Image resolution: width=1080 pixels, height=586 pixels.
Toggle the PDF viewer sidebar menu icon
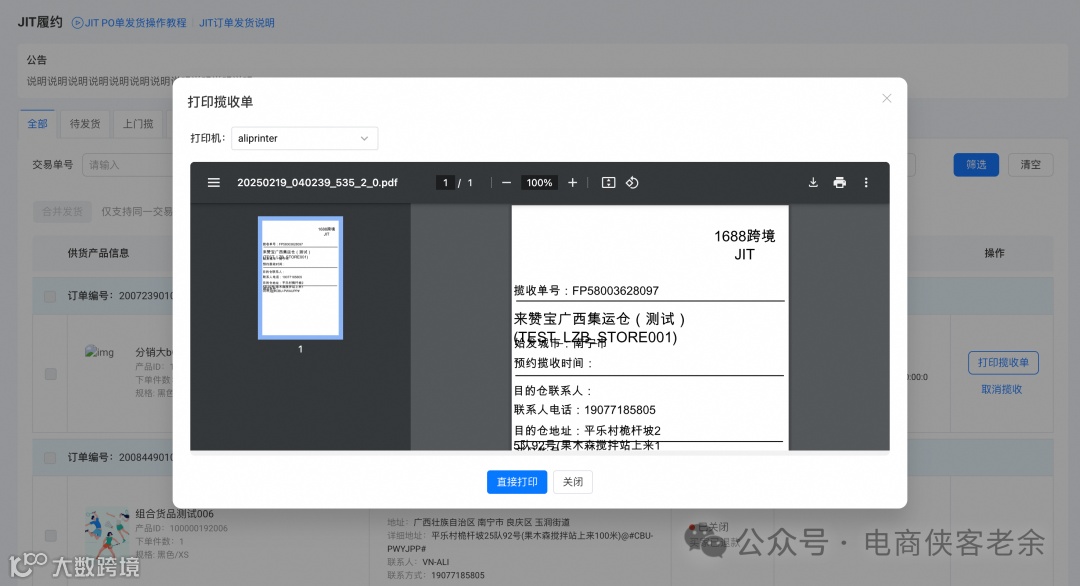214,182
